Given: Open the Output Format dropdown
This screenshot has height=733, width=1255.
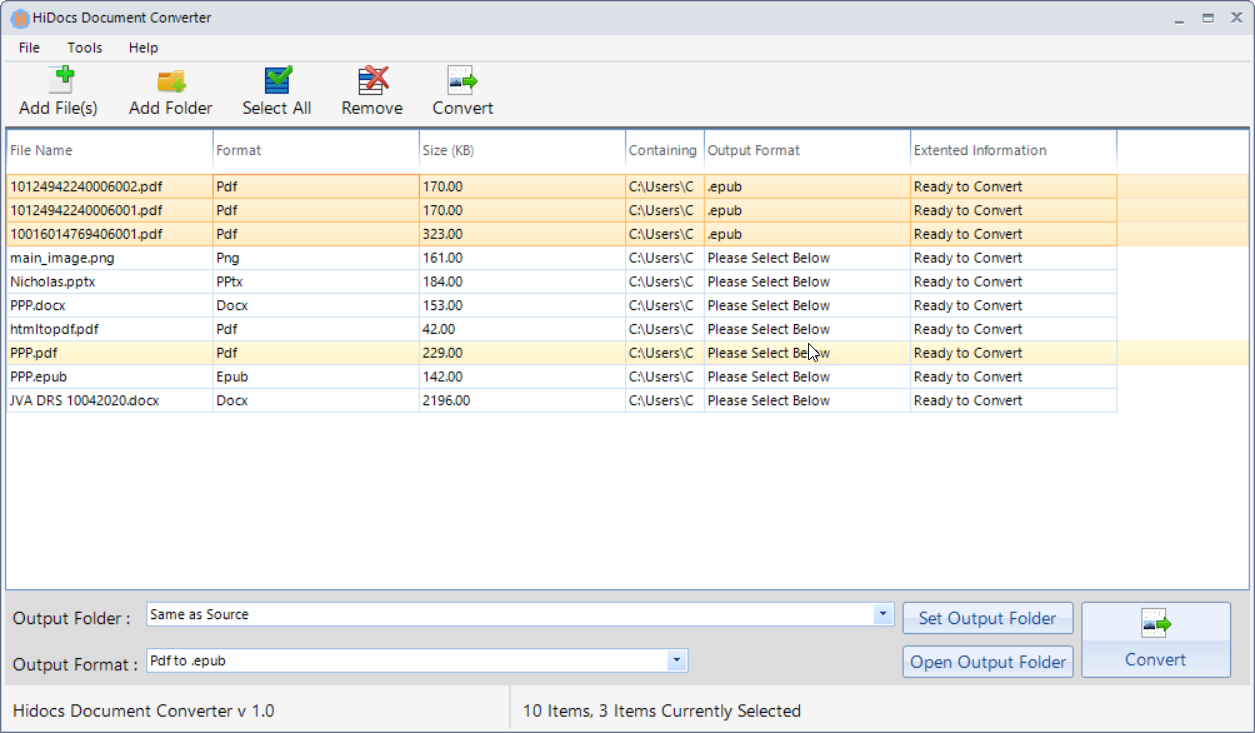Looking at the screenshot, I should (x=676, y=660).
